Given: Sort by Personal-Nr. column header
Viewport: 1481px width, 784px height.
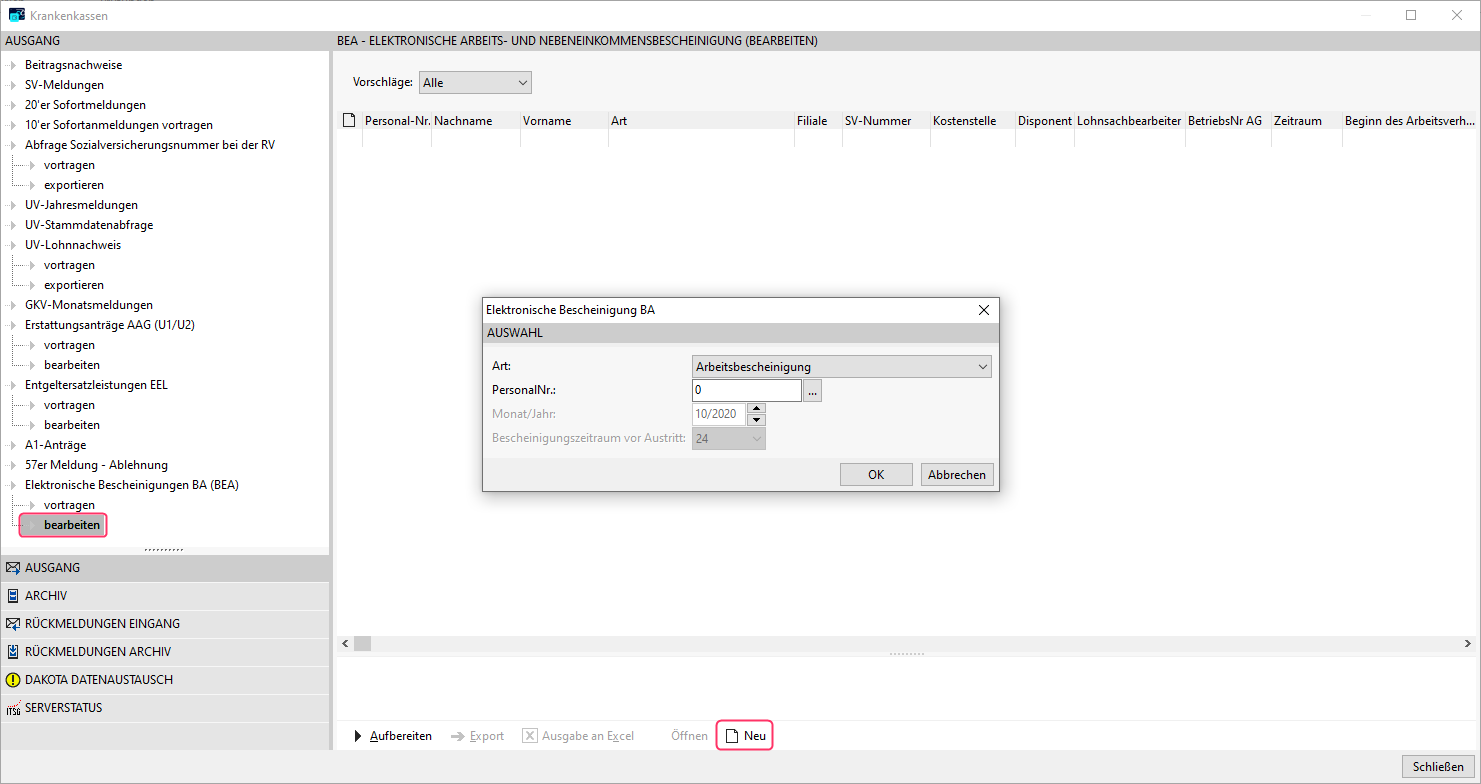Looking at the screenshot, I should [397, 121].
